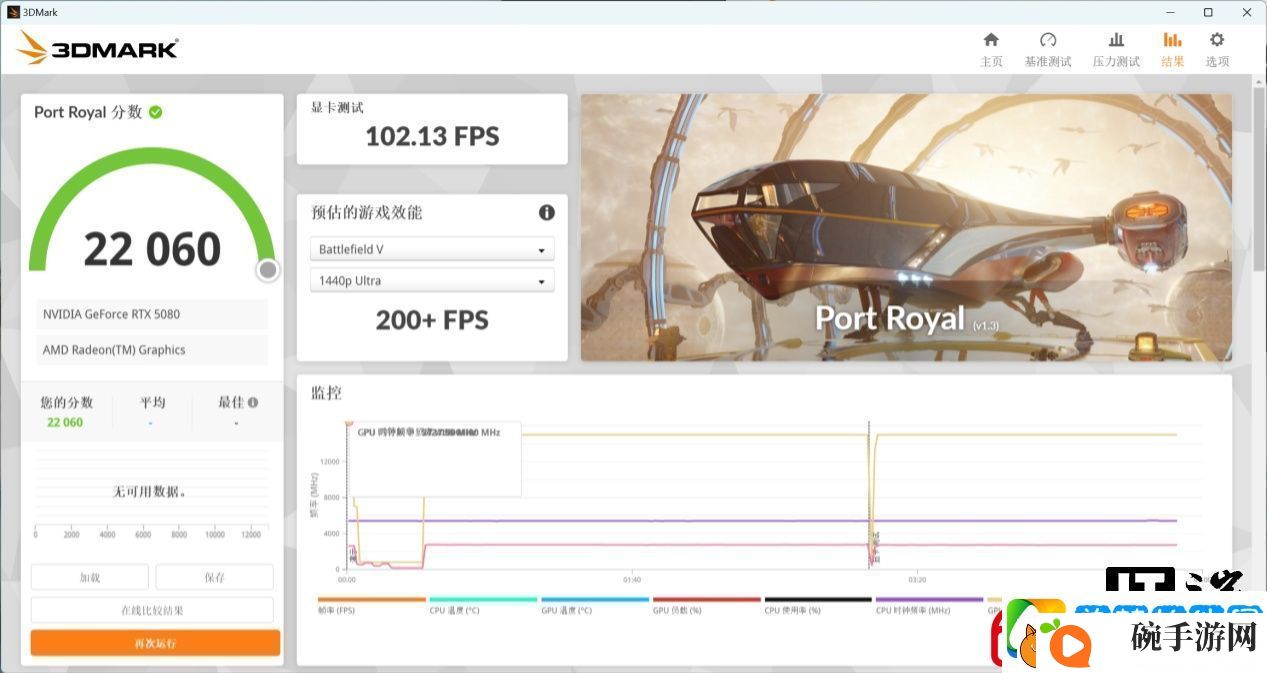
Task: Click the 22 060 score number
Action: coord(152,249)
